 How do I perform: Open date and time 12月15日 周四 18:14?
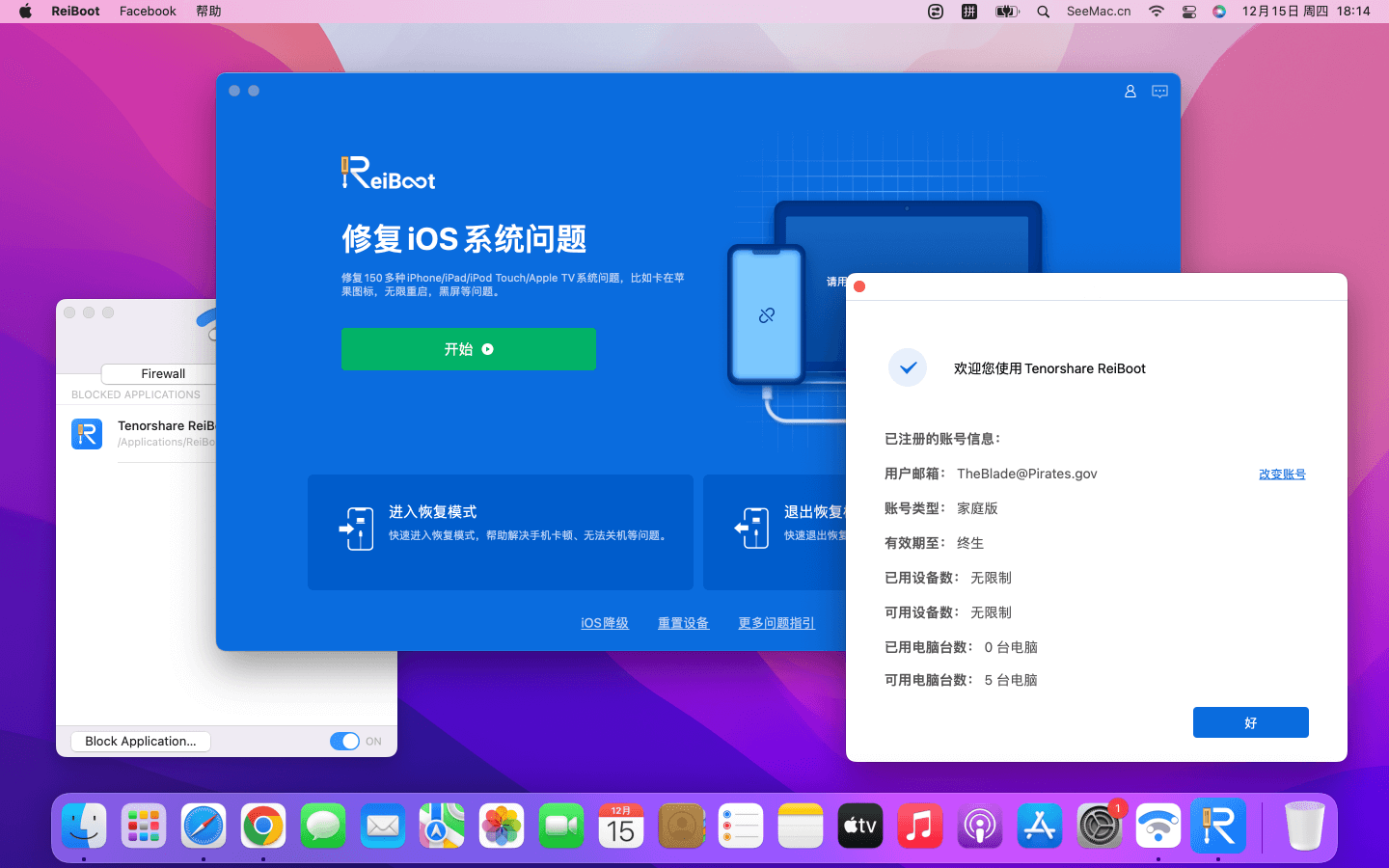pyautogui.click(x=1306, y=12)
